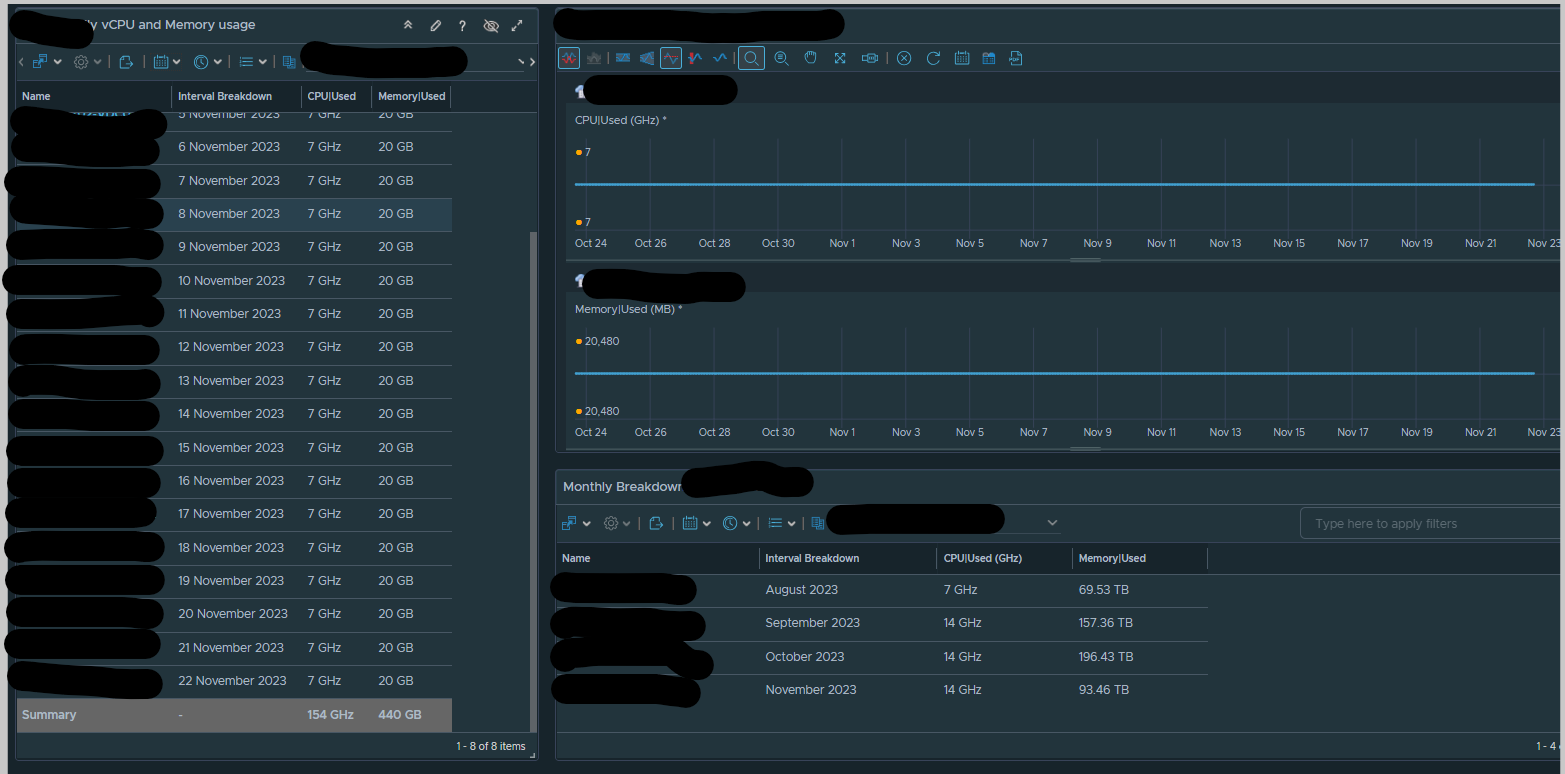Edit the vCPU and Memory usage widget
This screenshot has height=774, width=1565.
click(x=435, y=26)
